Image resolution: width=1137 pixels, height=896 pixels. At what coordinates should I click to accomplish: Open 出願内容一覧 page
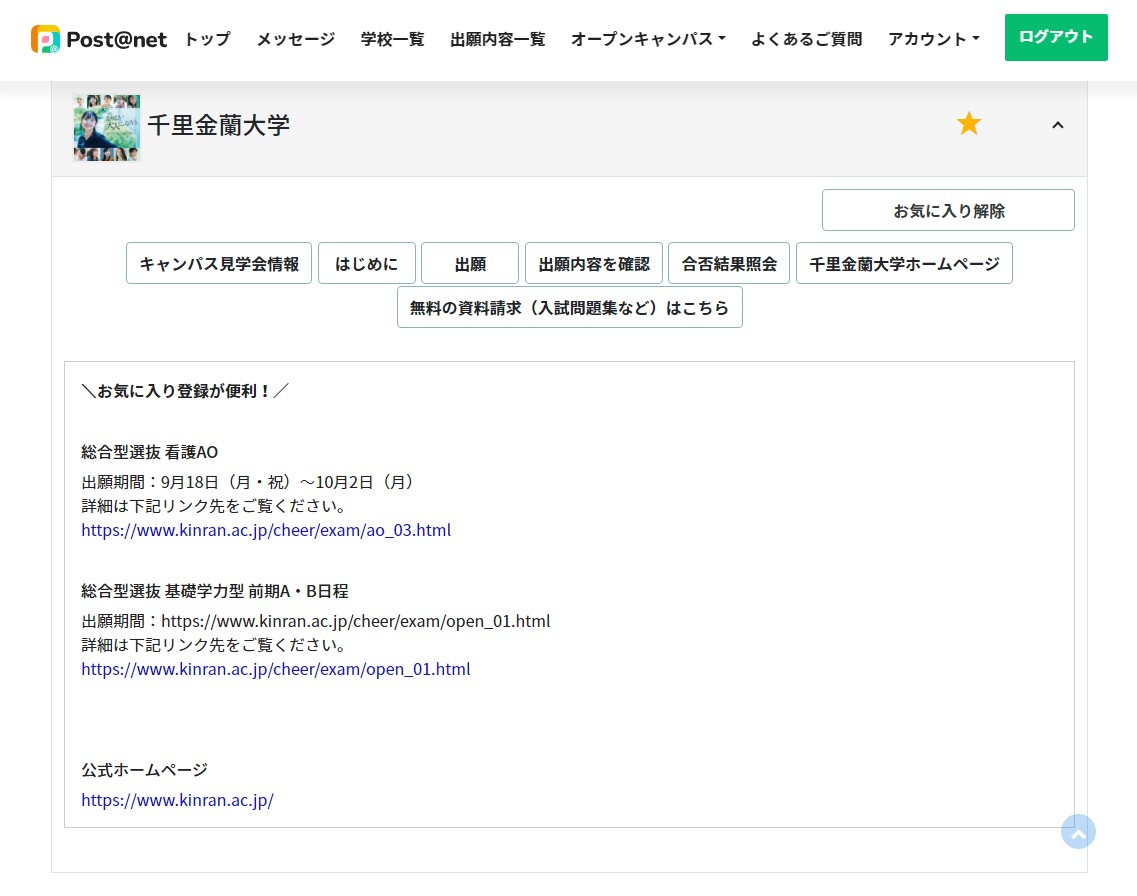[x=497, y=39]
